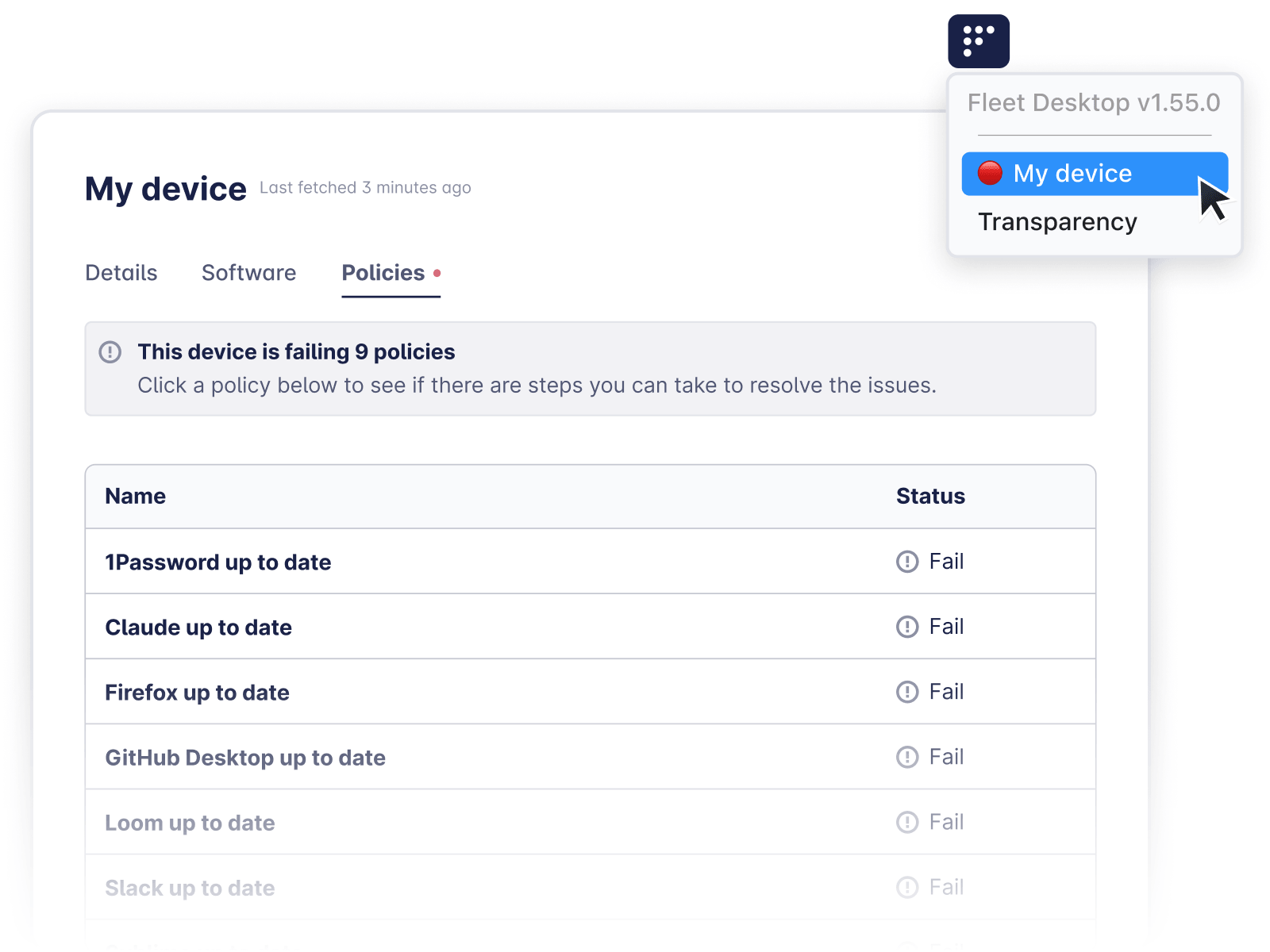Select the Policies tab

pos(391,273)
